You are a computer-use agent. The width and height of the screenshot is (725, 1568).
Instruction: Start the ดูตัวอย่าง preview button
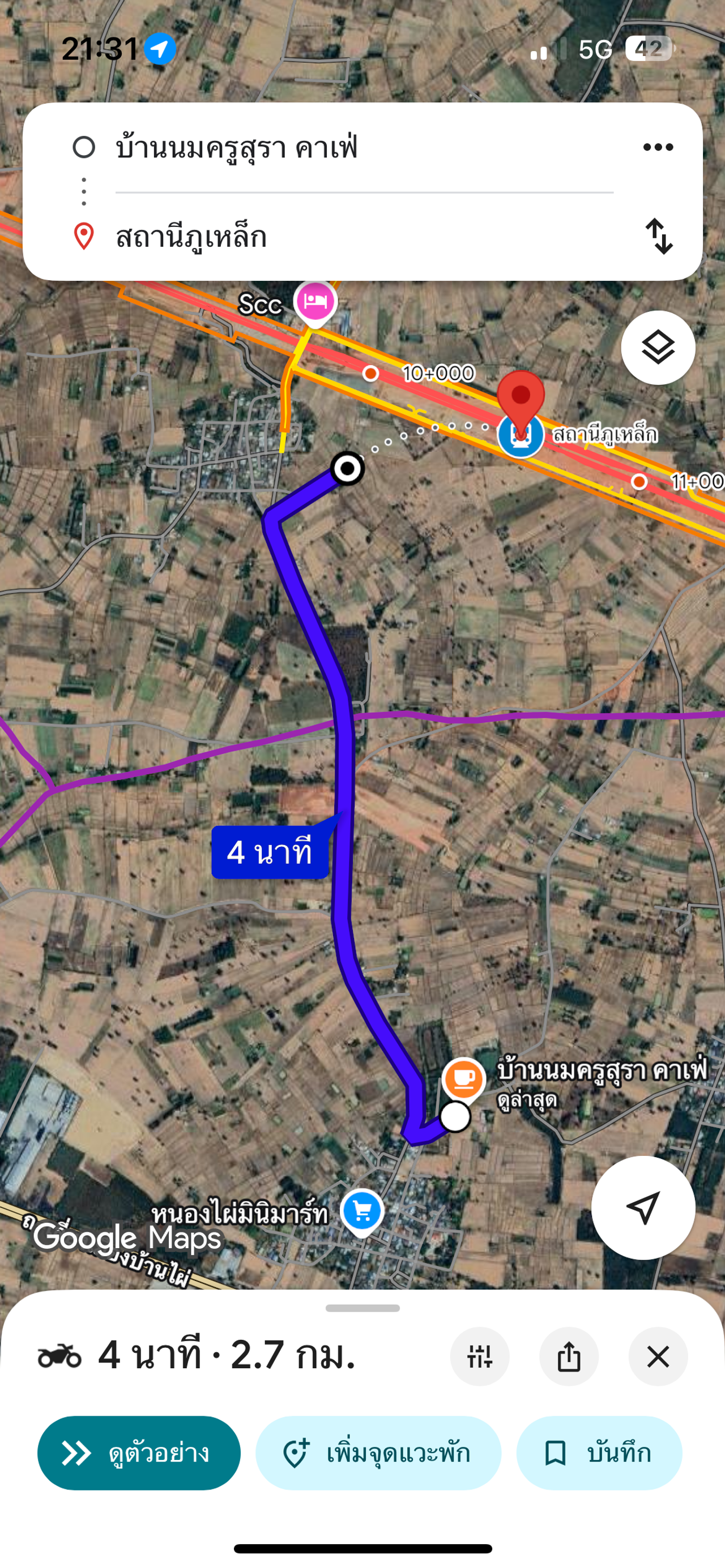pos(139,1453)
